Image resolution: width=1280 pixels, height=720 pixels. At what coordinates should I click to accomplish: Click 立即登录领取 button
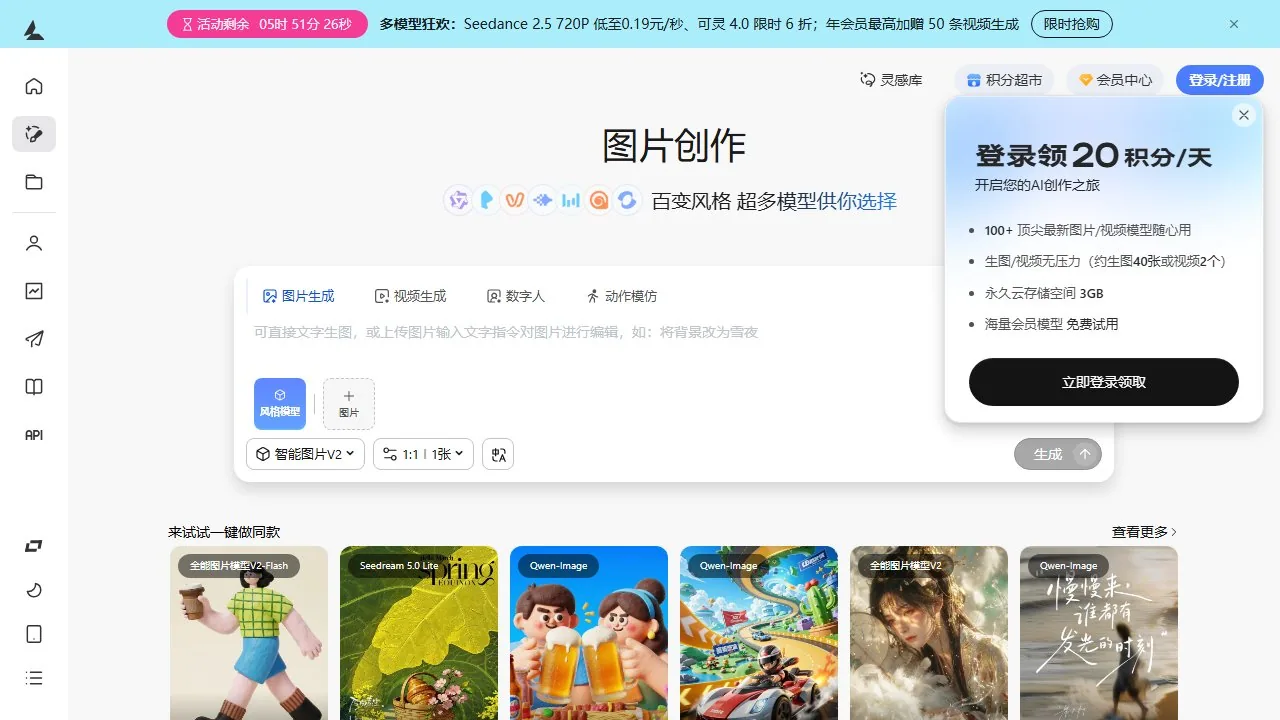click(x=1104, y=382)
